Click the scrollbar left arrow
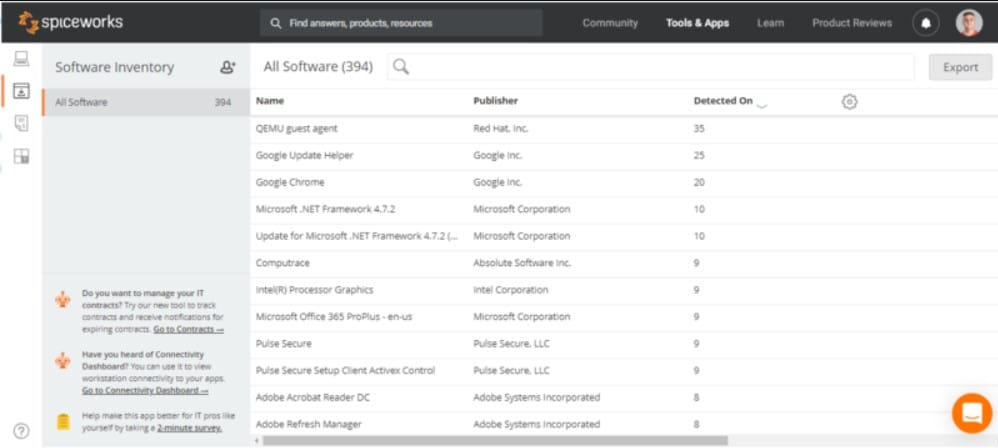This screenshot has width=998, height=448. coord(257,440)
